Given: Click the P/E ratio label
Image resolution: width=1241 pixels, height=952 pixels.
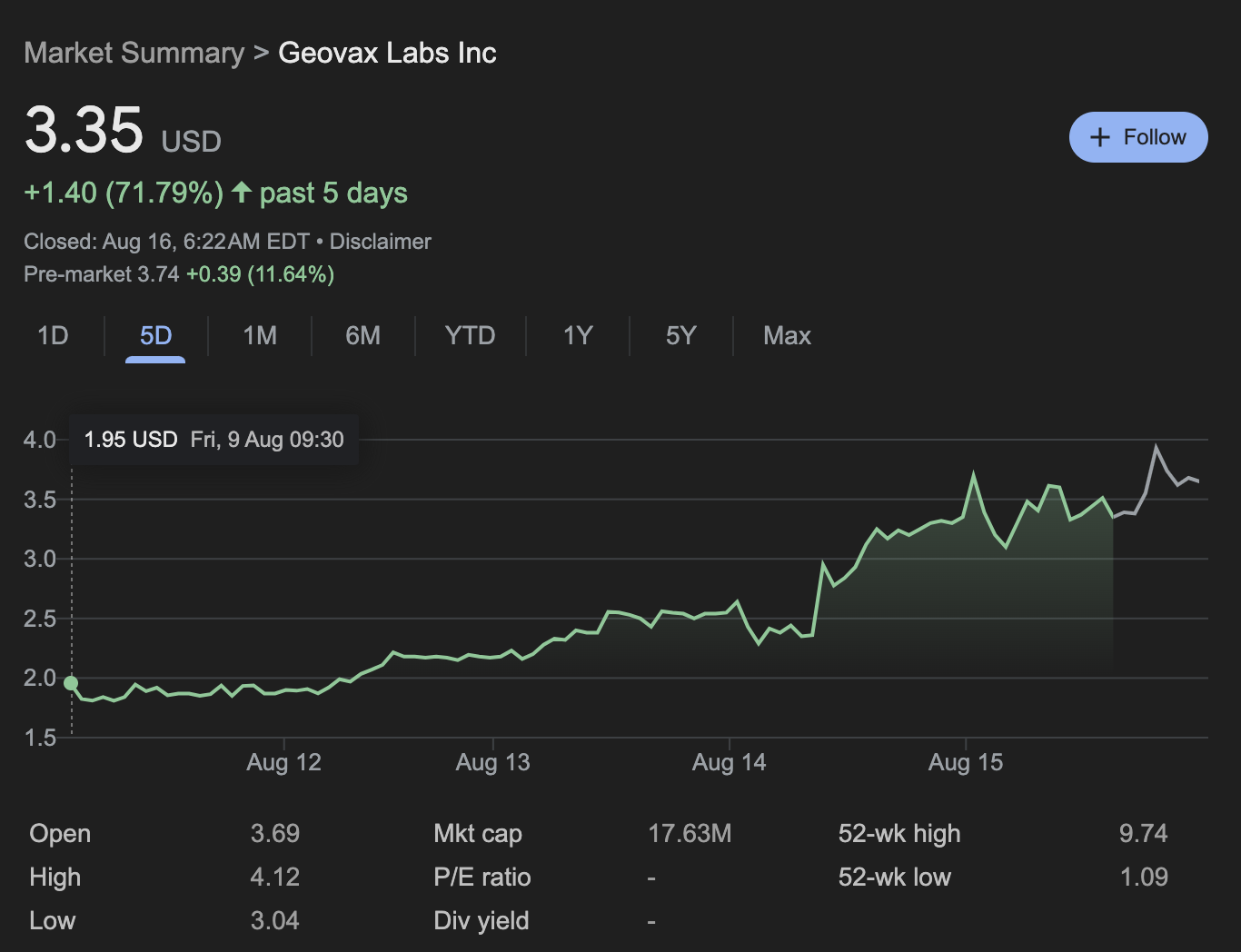Looking at the screenshot, I should pos(482,878).
